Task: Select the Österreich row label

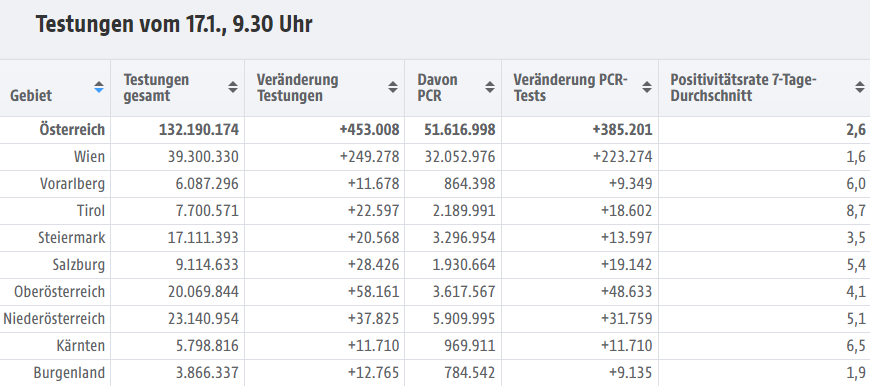Action: coord(72,130)
